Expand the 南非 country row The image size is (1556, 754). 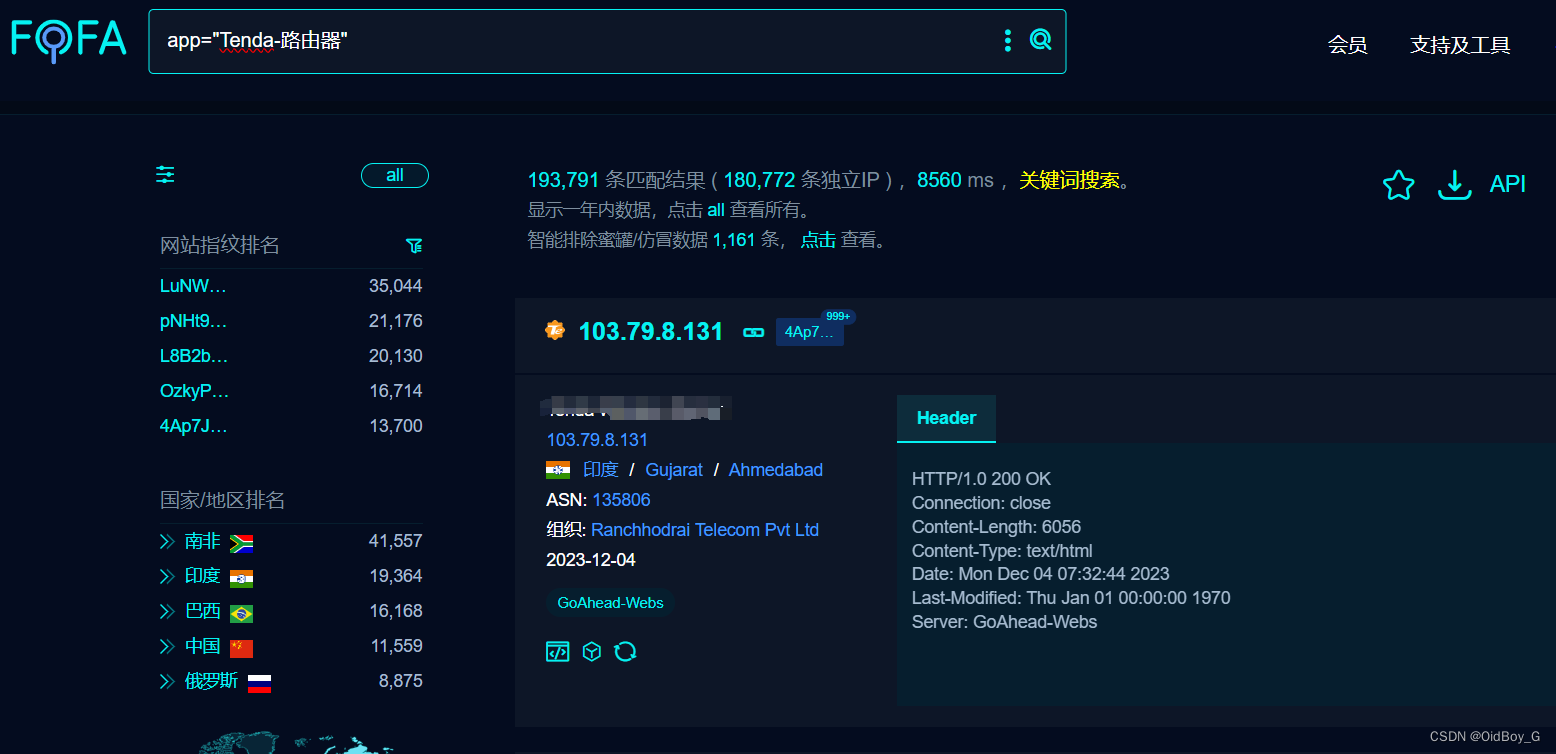click(167, 542)
